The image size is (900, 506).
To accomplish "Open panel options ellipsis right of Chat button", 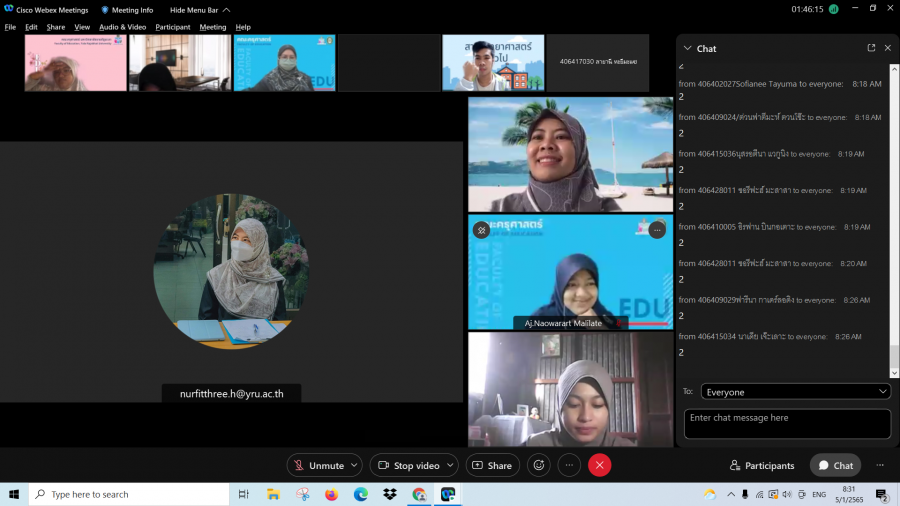I will pos(880,465).
